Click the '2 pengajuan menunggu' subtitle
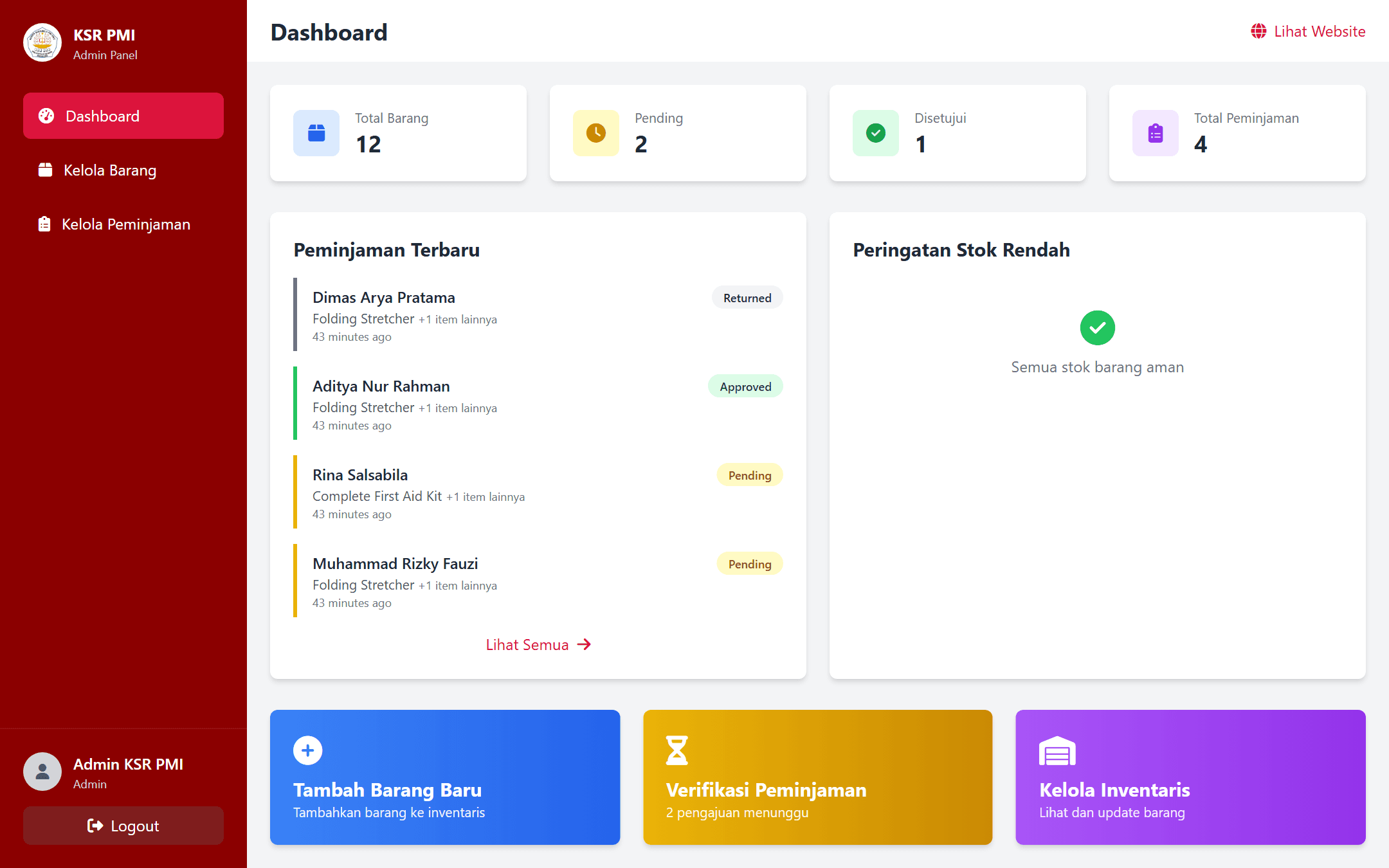The height and width of the screenshot is (868, 1389). tap(737, 813)
